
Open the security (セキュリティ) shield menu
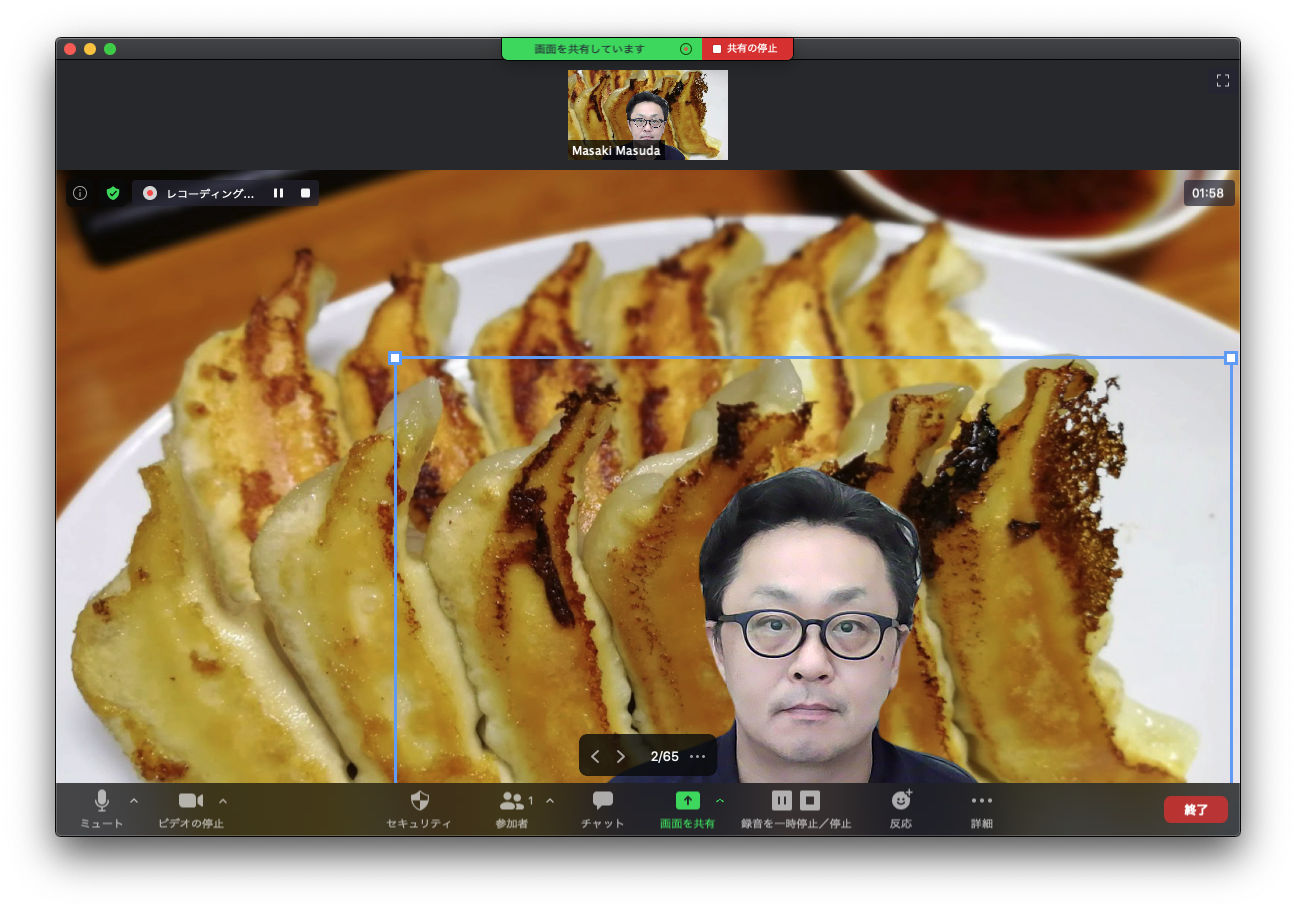point(419,801)
